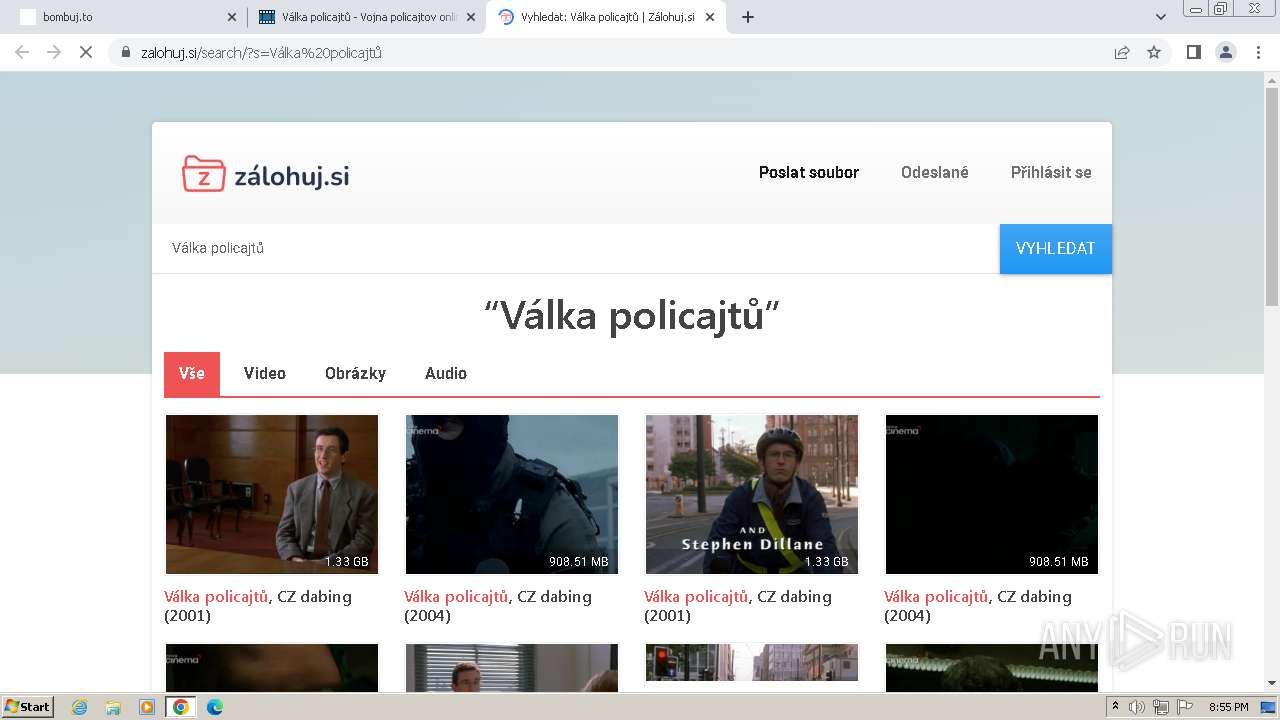The width and height of the screenshot is (1280, 720).
Task: Open masked figure thumbnail 908.51 MB
Action: [x=512, y=494]
